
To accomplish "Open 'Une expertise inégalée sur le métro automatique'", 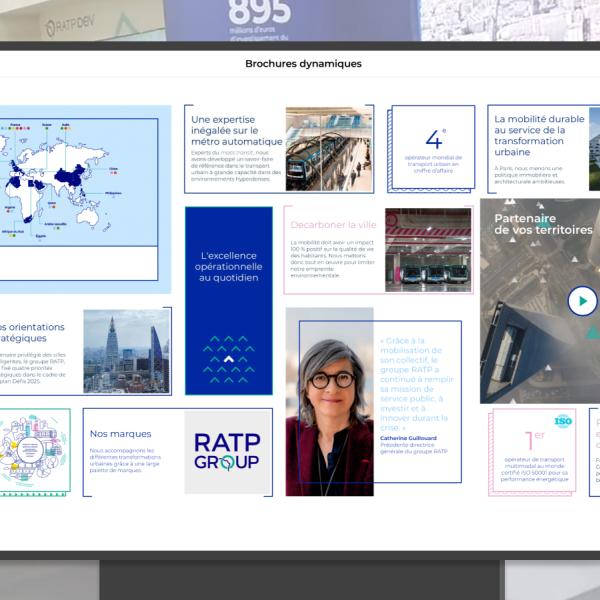I will (x=236, y=130).
